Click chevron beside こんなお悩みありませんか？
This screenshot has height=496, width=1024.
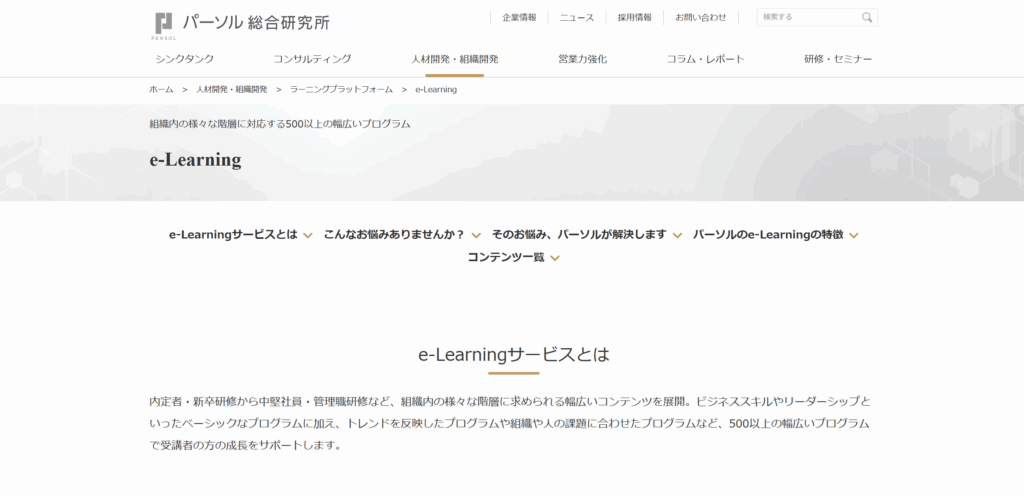click(476, 236)
